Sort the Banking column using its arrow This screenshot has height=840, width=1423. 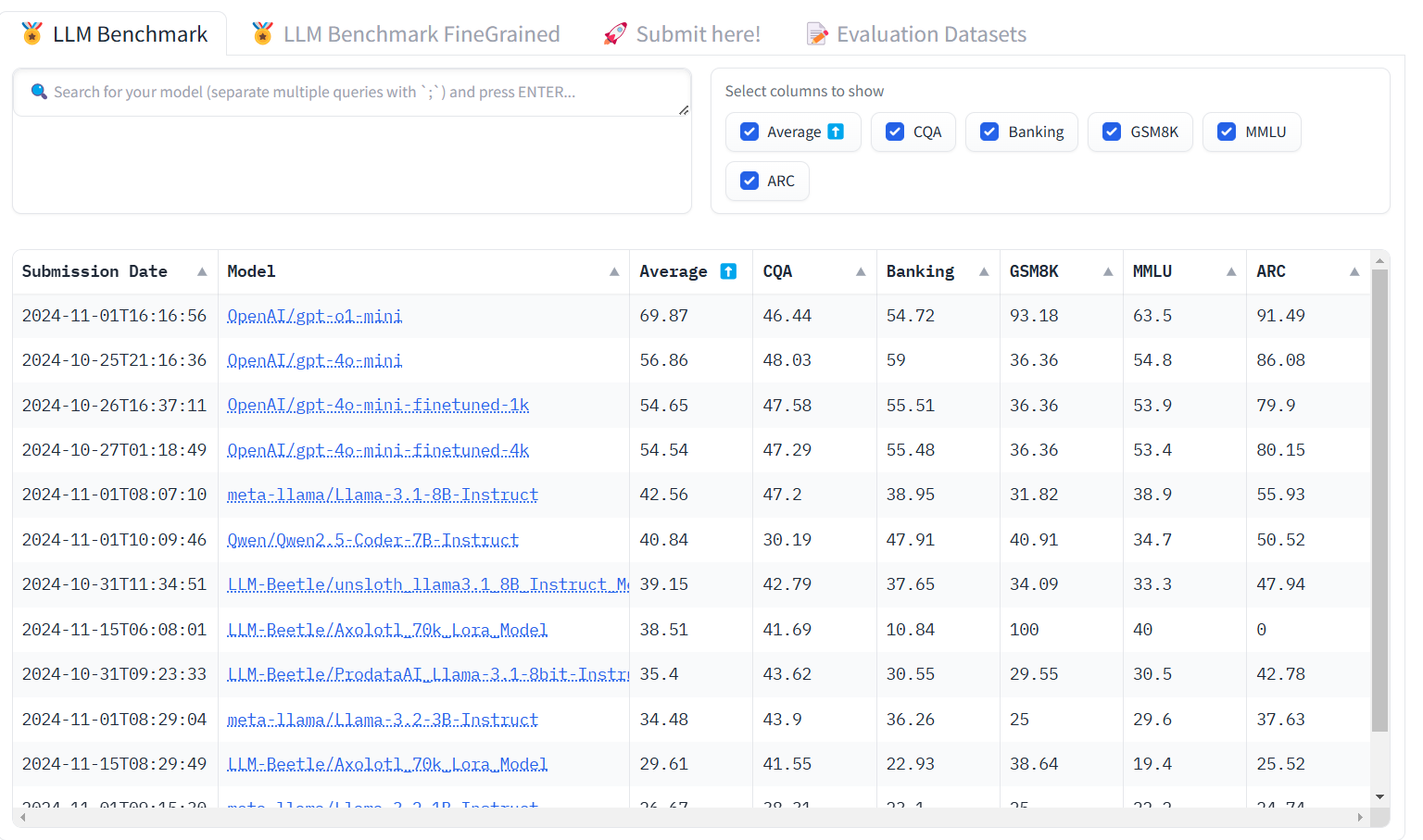click(x=984, y=271)
